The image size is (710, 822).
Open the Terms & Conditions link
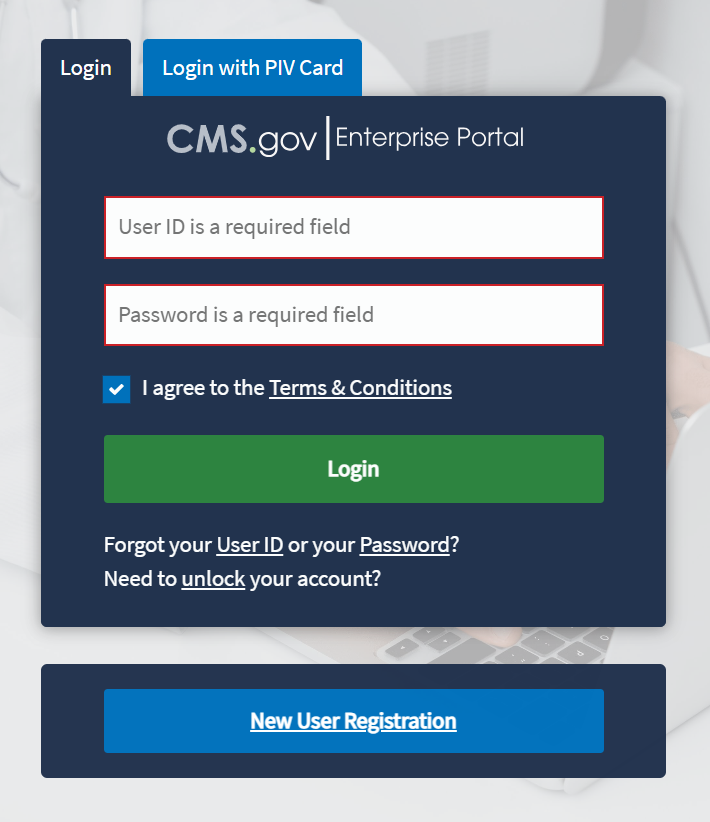[360, 388]
